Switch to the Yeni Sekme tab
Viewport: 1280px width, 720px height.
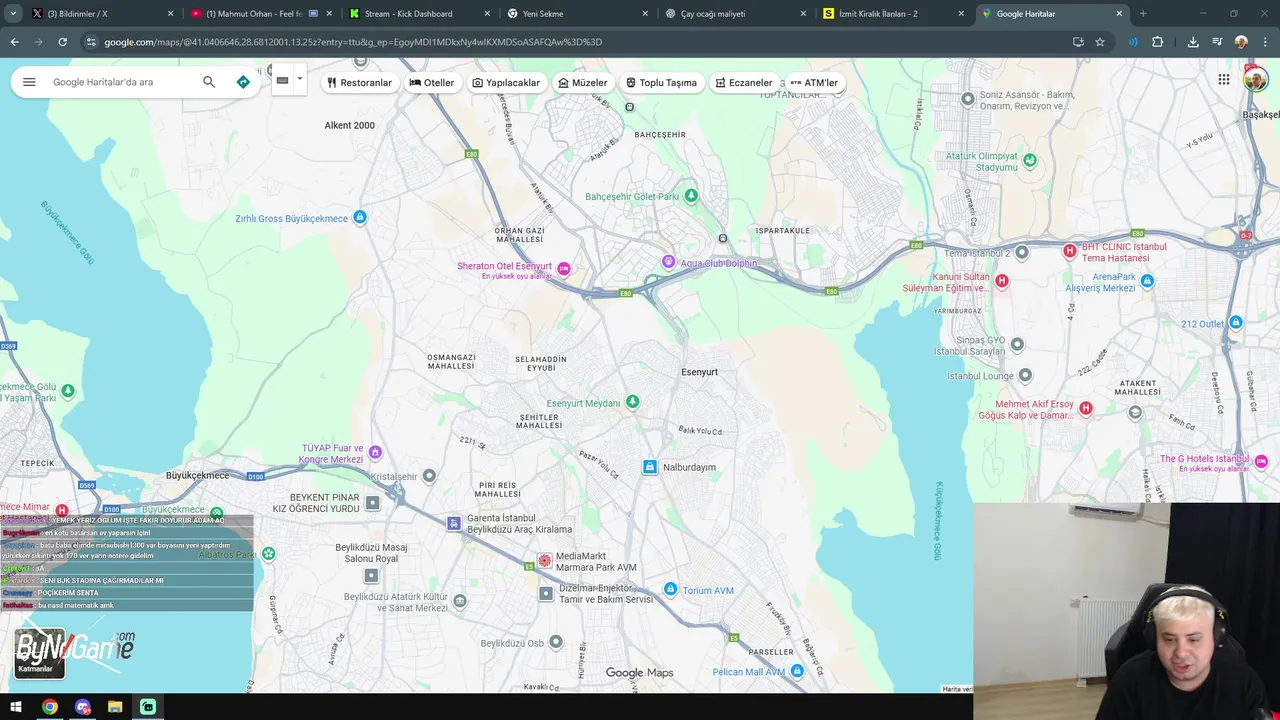(578, 14)
